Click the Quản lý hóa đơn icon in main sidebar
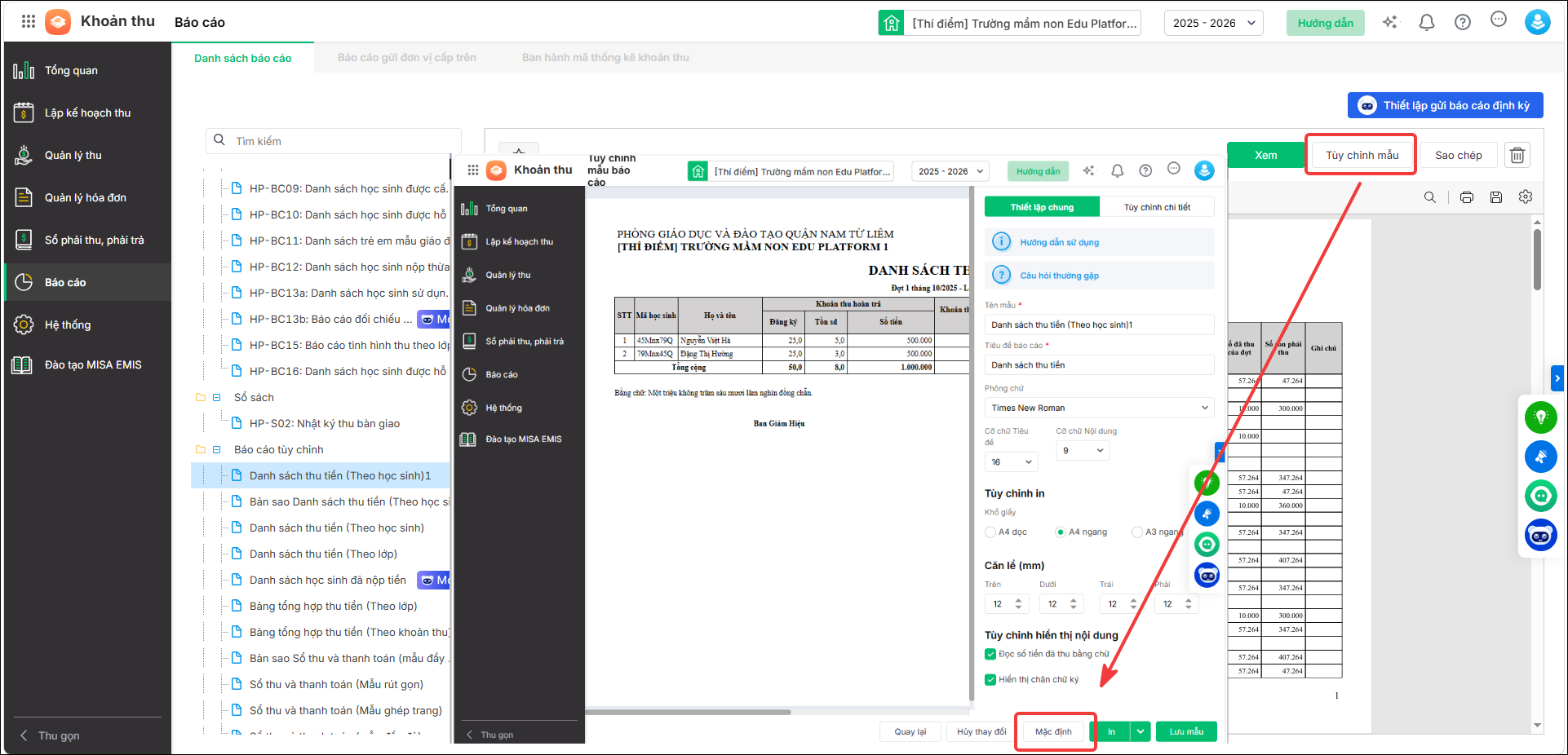This screenshot has width=1568, height=755. pos(24,197)
